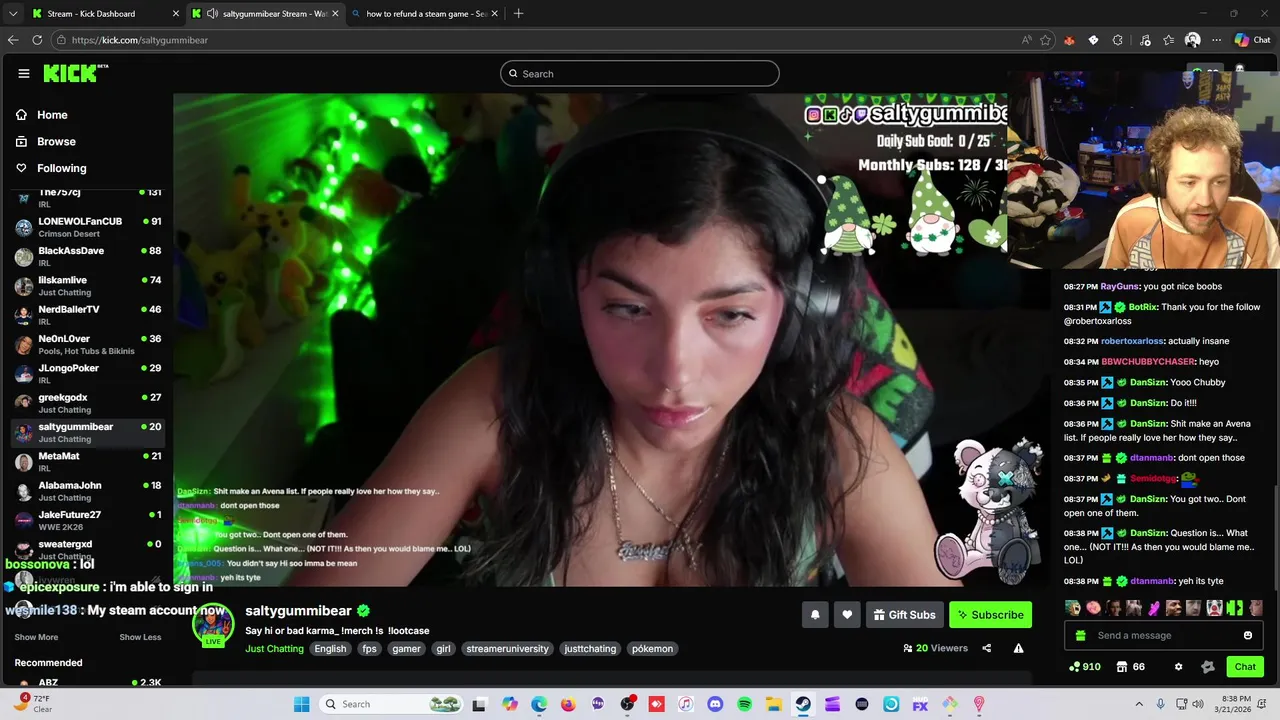Open AlabamaJohn channel
1280x720 pixels.
tap(88, 491)
